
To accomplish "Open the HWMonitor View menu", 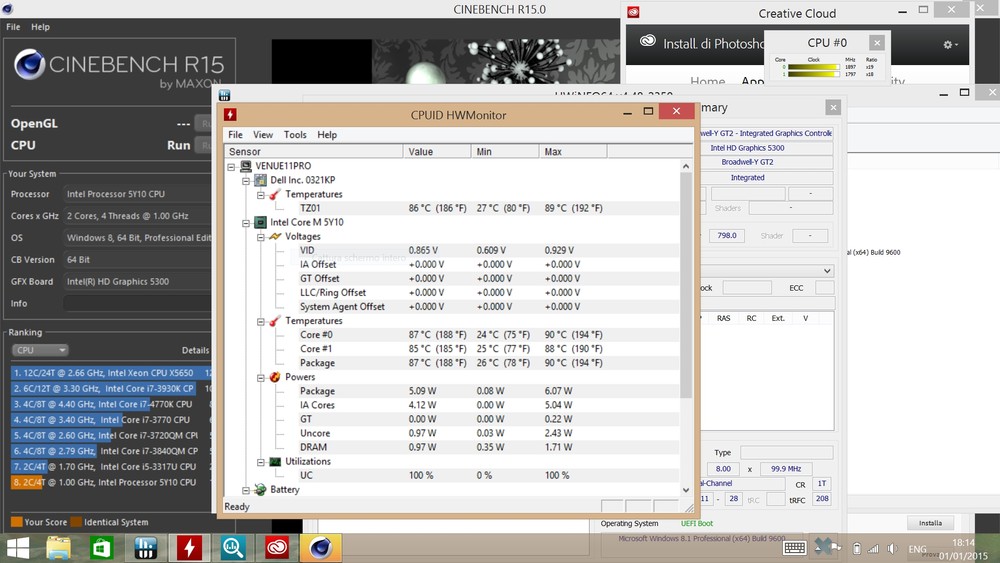I will 263,135.
